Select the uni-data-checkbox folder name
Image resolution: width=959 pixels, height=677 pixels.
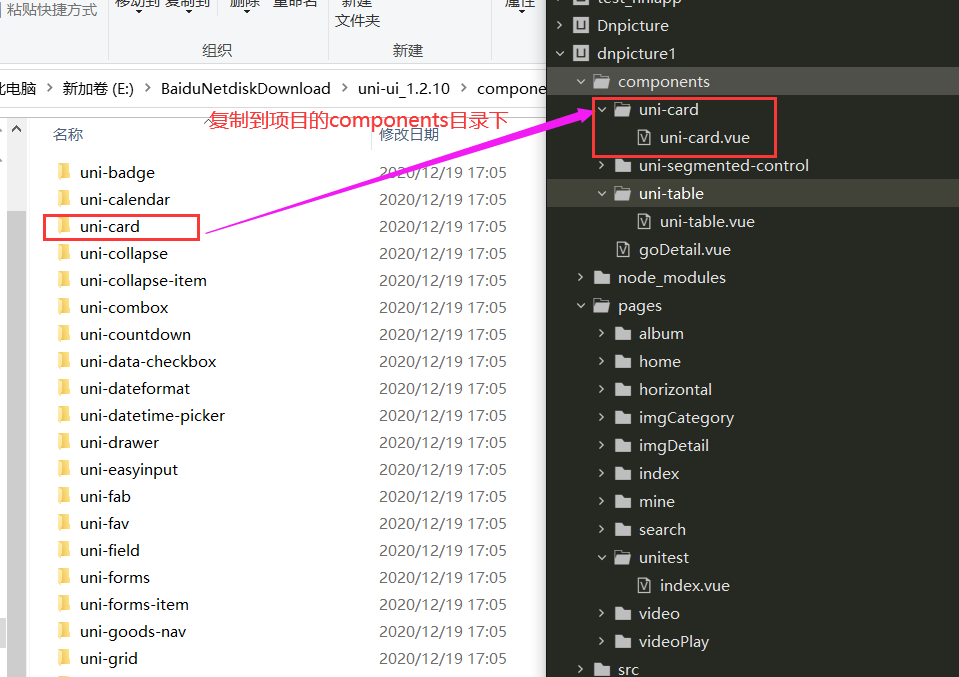click(x=148, y=361)
